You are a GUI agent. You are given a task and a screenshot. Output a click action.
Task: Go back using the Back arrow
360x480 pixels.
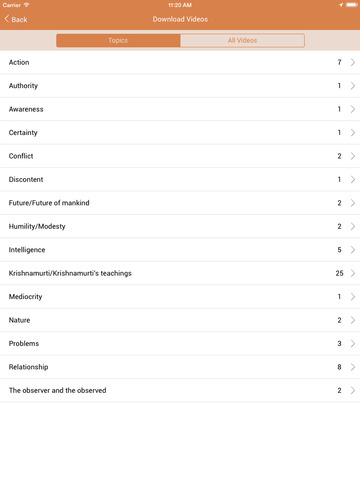tap(16, 19)
